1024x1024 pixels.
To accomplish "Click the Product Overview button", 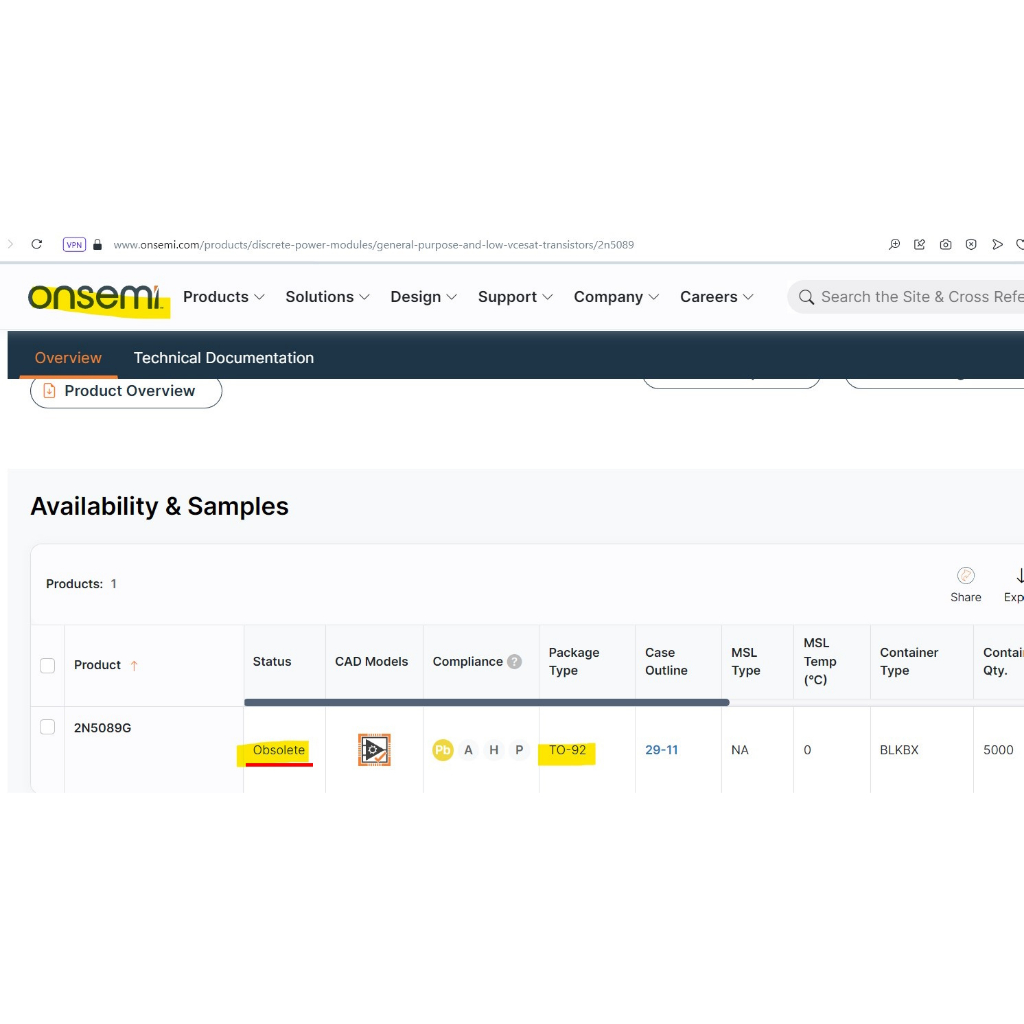I will click(126, 391).
